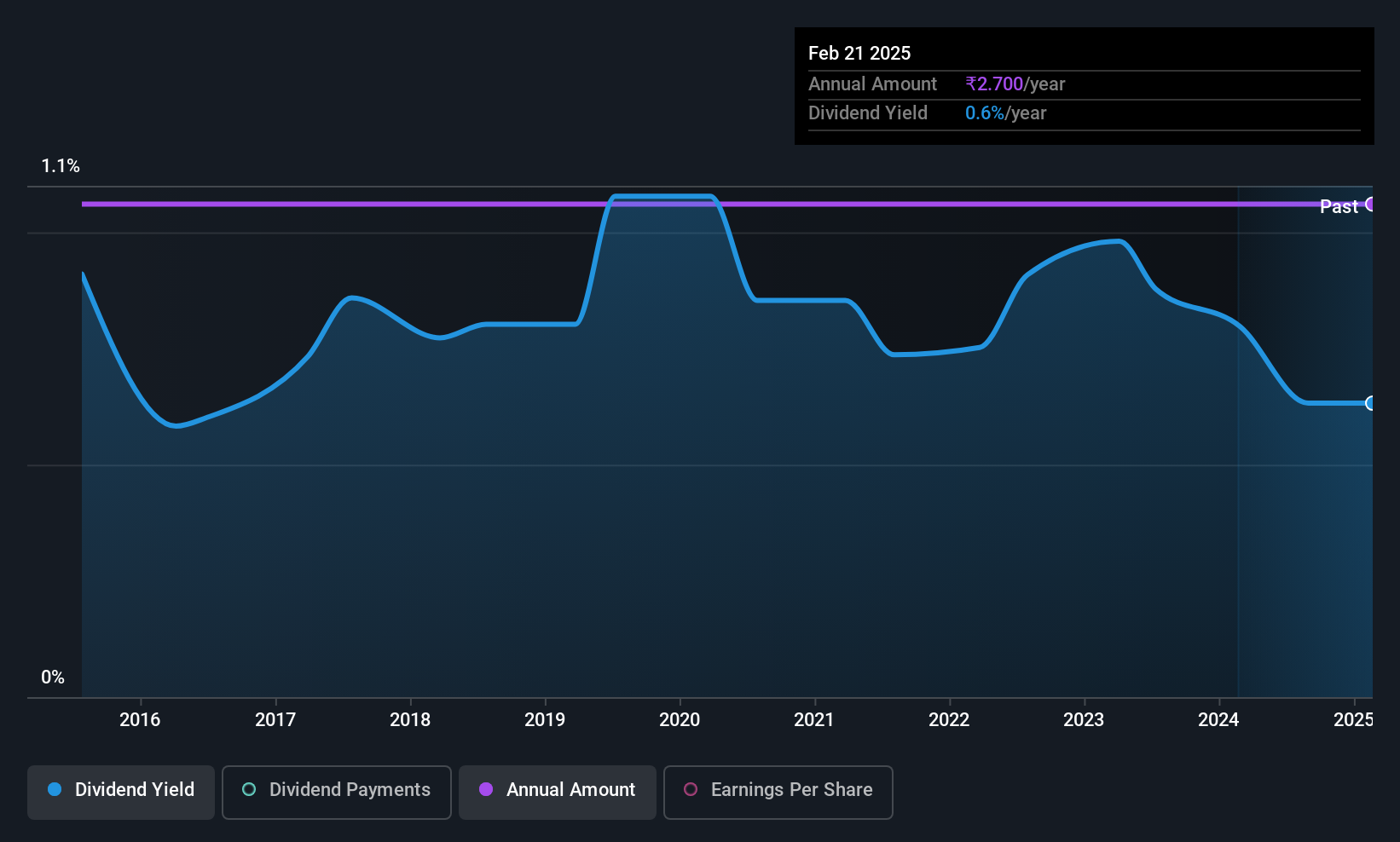Click the 2016 axis label
This screenshot has height=842, width=1400.
(140, 719)
